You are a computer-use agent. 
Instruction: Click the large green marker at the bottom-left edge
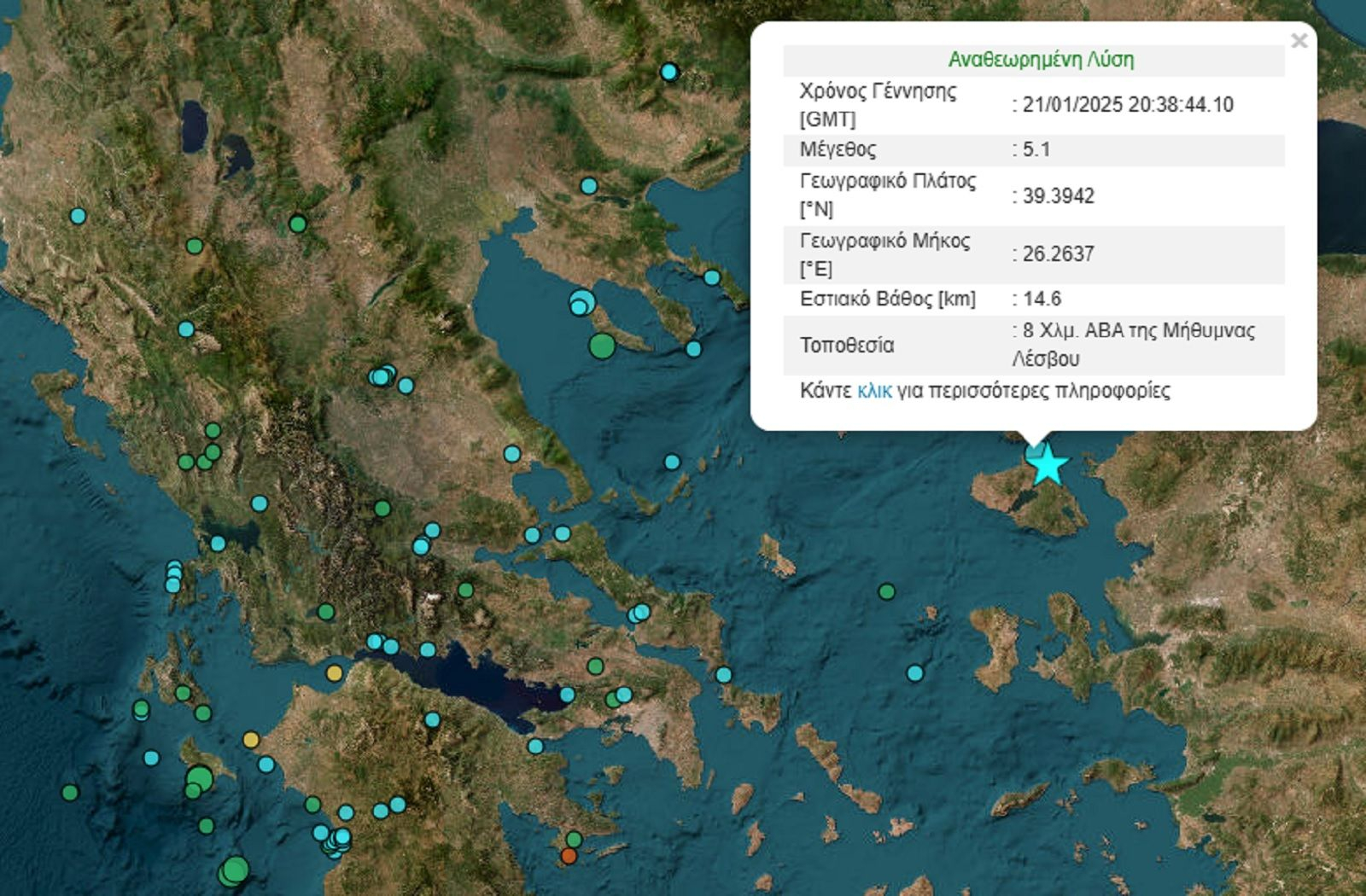[234, 870]
